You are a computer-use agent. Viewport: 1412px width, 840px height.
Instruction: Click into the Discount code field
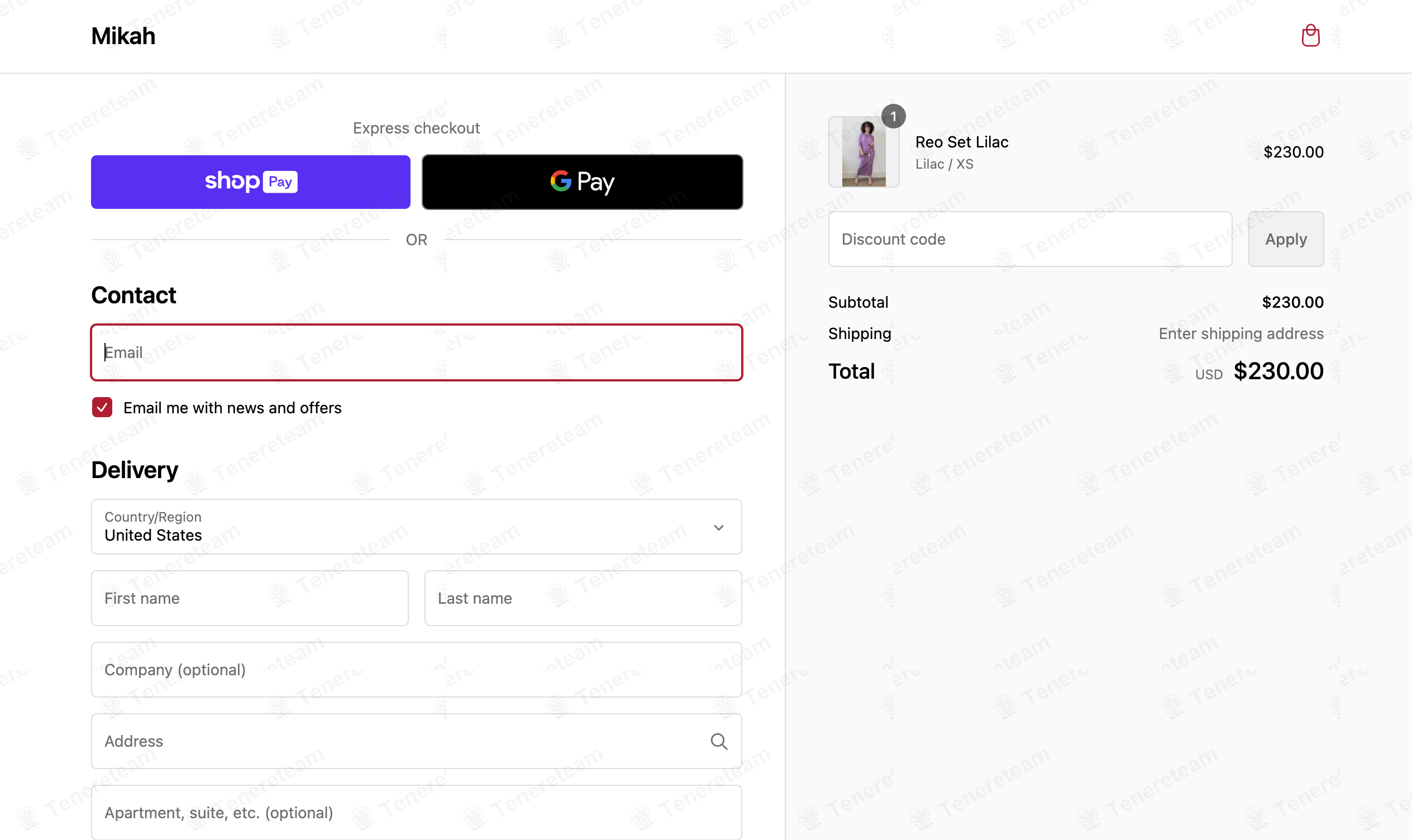1030,239
